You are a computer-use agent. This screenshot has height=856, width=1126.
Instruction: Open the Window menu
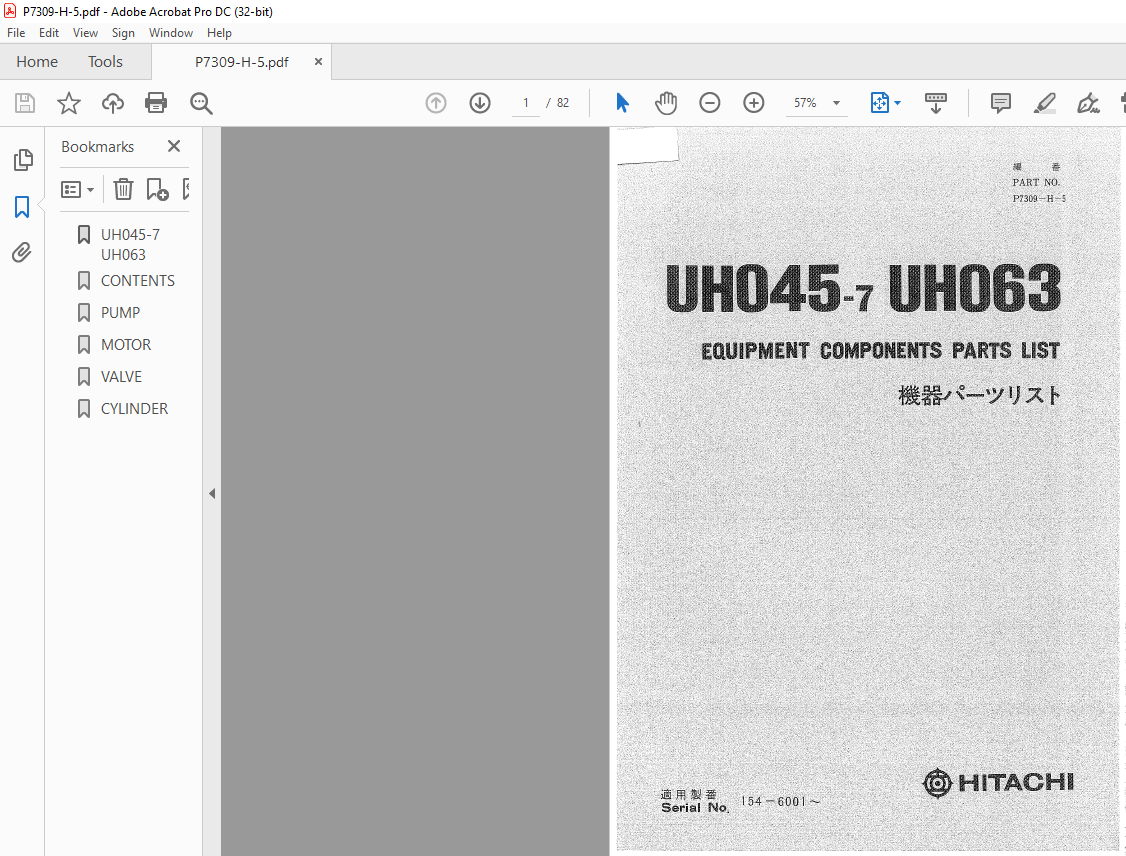point(171,33)
